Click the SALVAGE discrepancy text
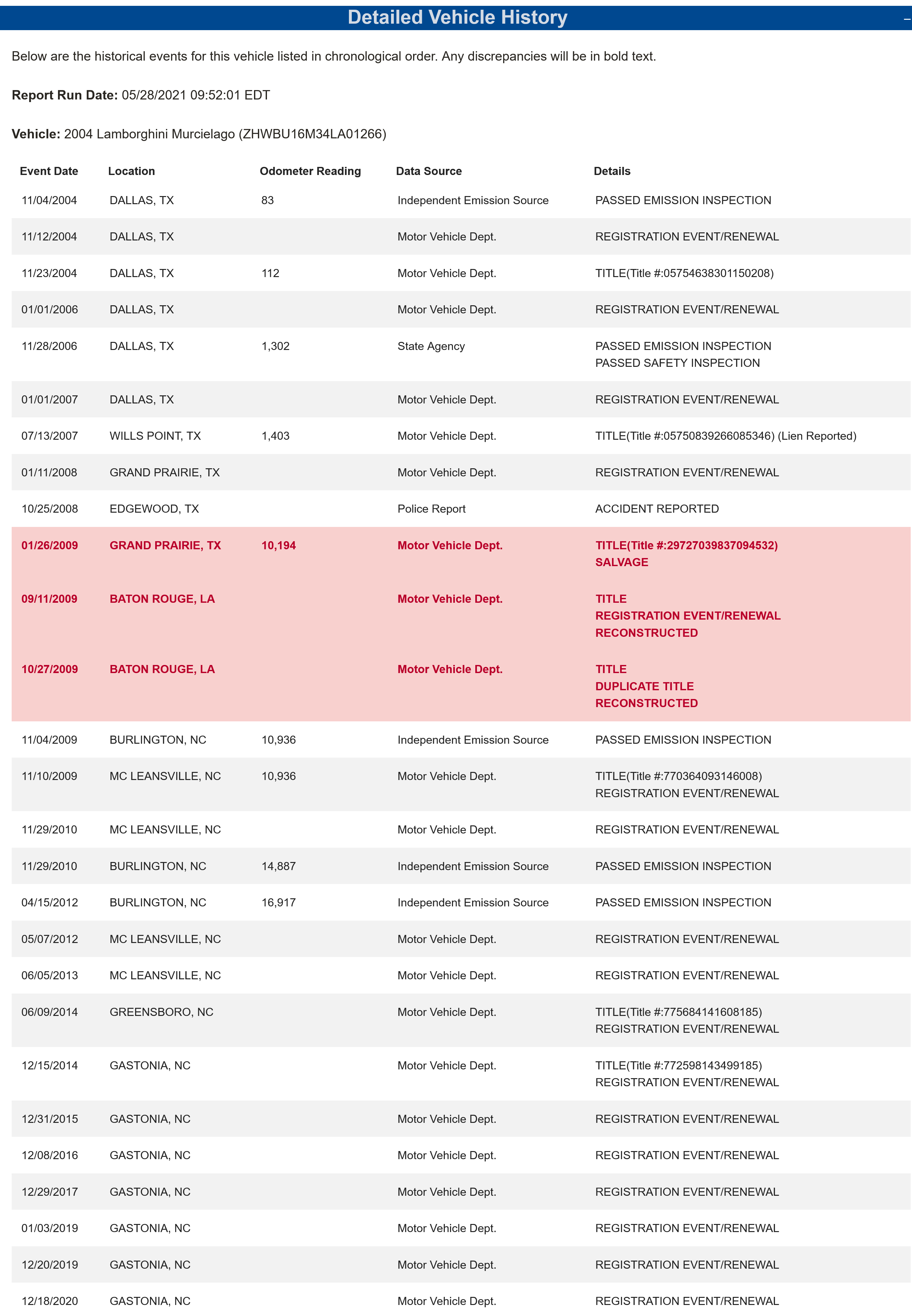 pyautogui.click(x=621, y=562)
